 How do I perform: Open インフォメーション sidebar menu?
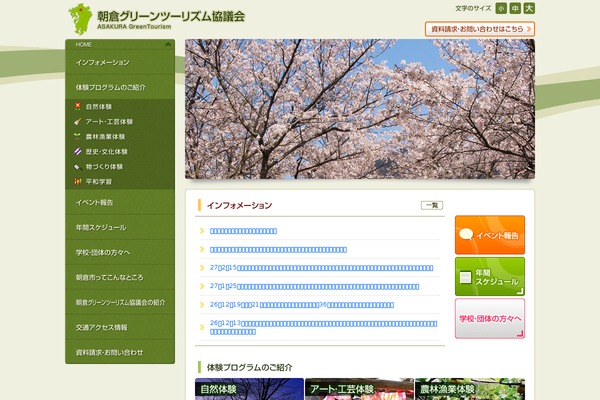point(120,62)
